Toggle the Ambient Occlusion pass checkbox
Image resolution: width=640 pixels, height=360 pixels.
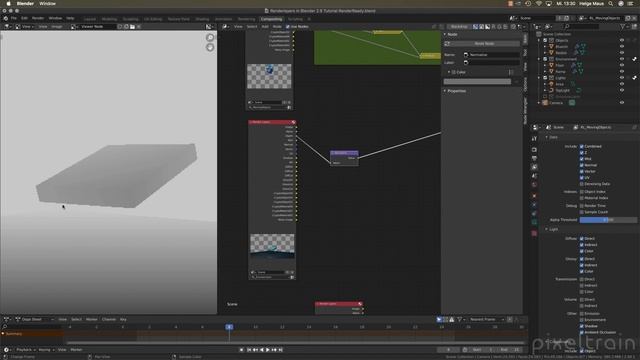pyautogui.click(x=582, y=332)
